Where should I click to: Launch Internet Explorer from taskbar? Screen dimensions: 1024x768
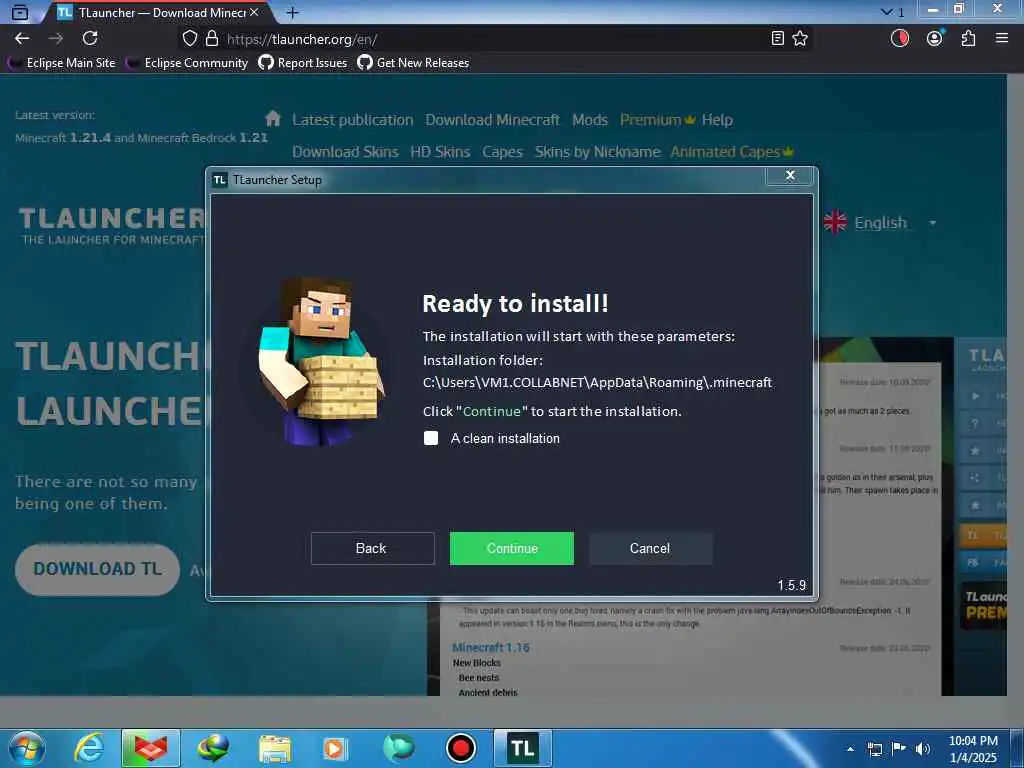pyautogui.click(x=89, y=748)
